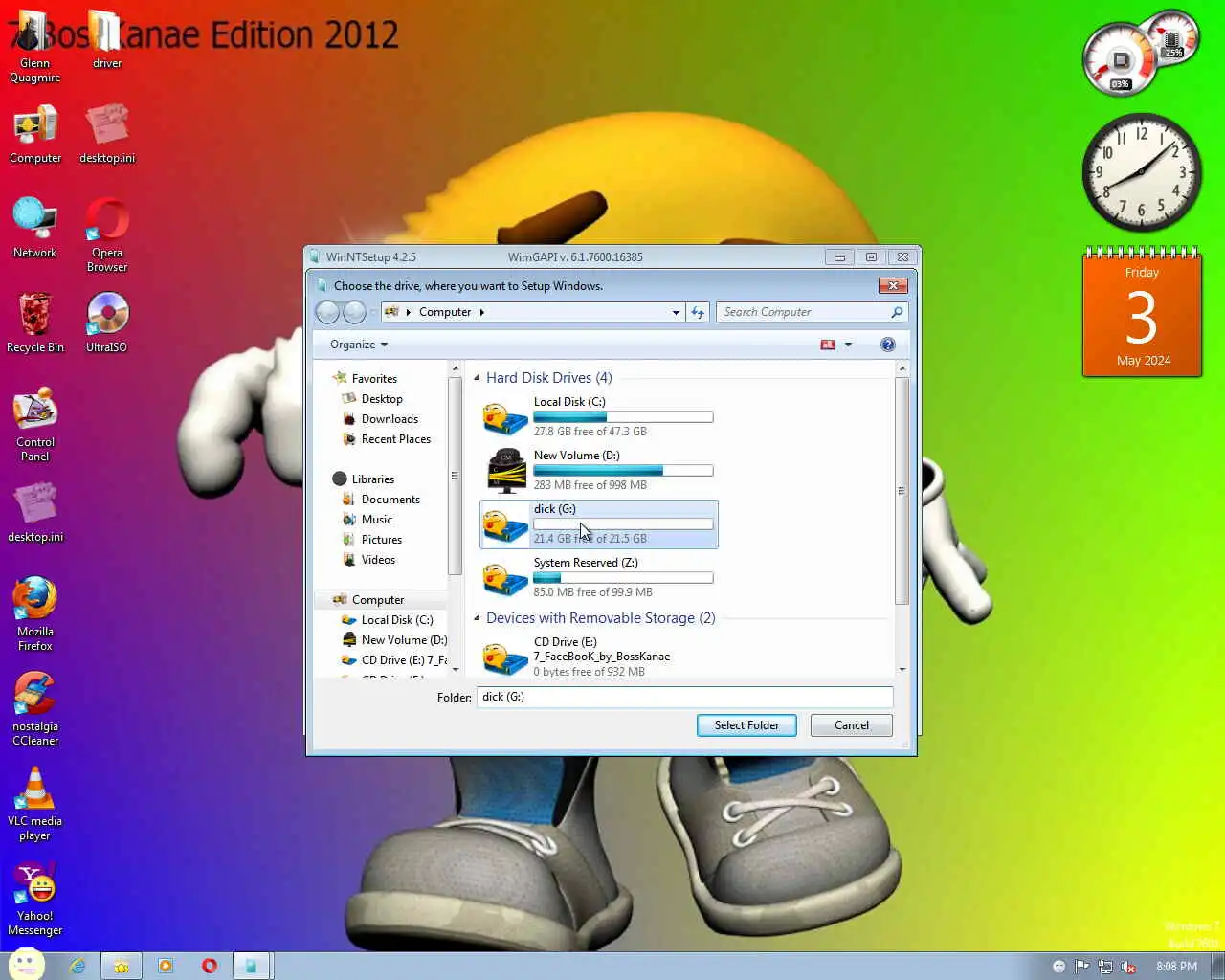Image resolution: width=1225 pixels, height=980 pixels.
Task: Select Desktop under Favorites
Action: coord(382,399)
